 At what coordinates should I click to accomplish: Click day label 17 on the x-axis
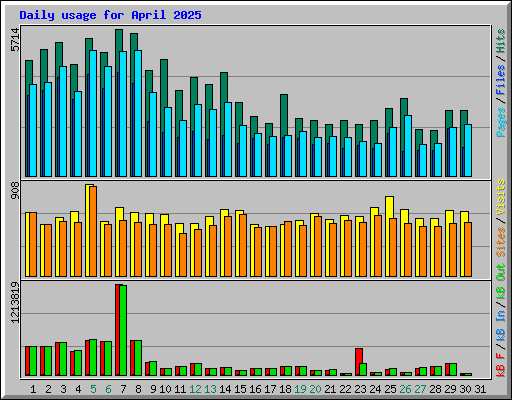pyautogui.click(x=270, y=389)
